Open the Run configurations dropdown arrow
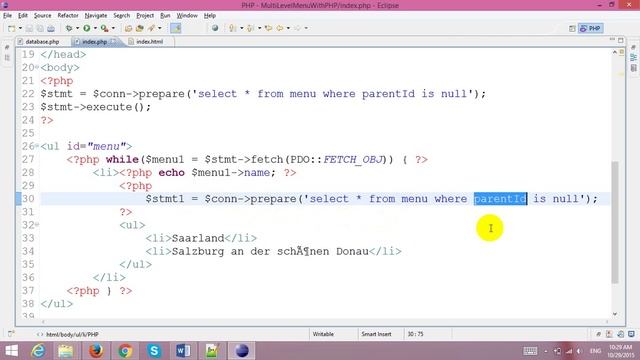 [95, 28]
